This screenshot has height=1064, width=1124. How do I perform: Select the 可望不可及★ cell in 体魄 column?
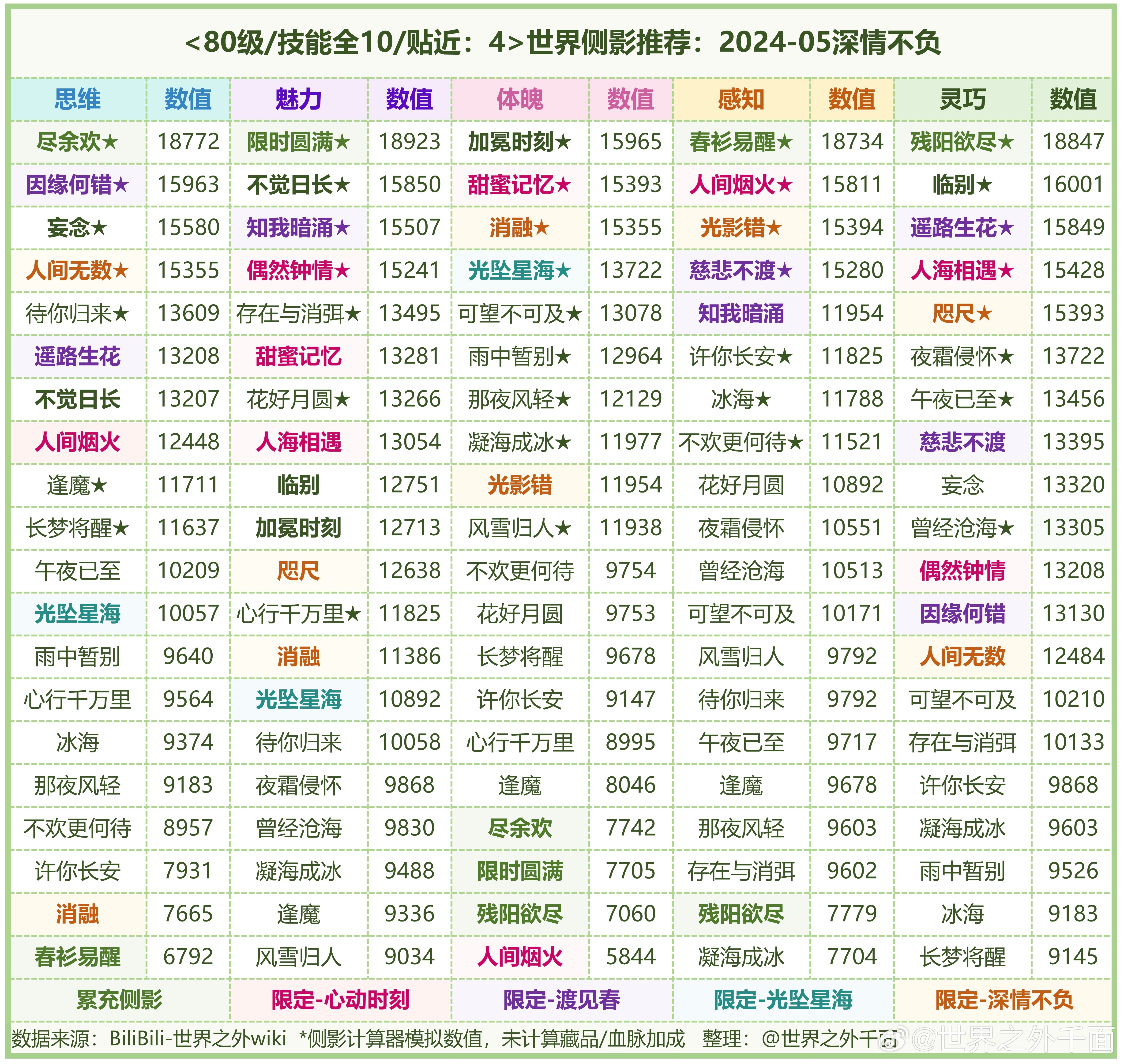click(x=520, y=314)
